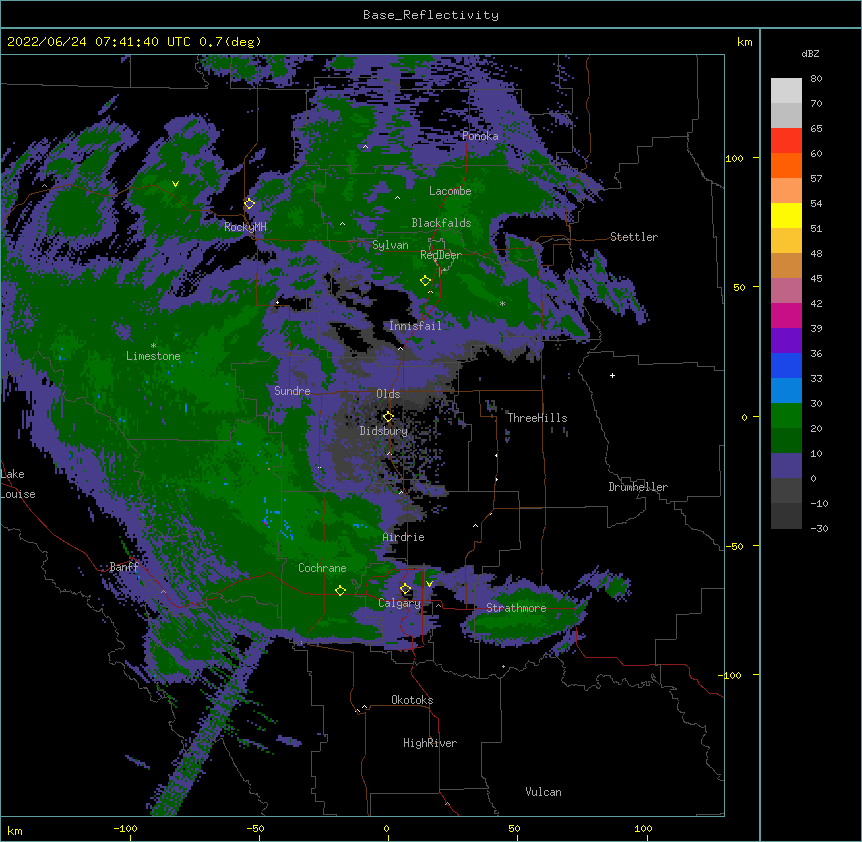Pick the red 60-65 dBZ legend swatch
The height and width of the screenshot is (842, 862).
(x=786, y=141)
